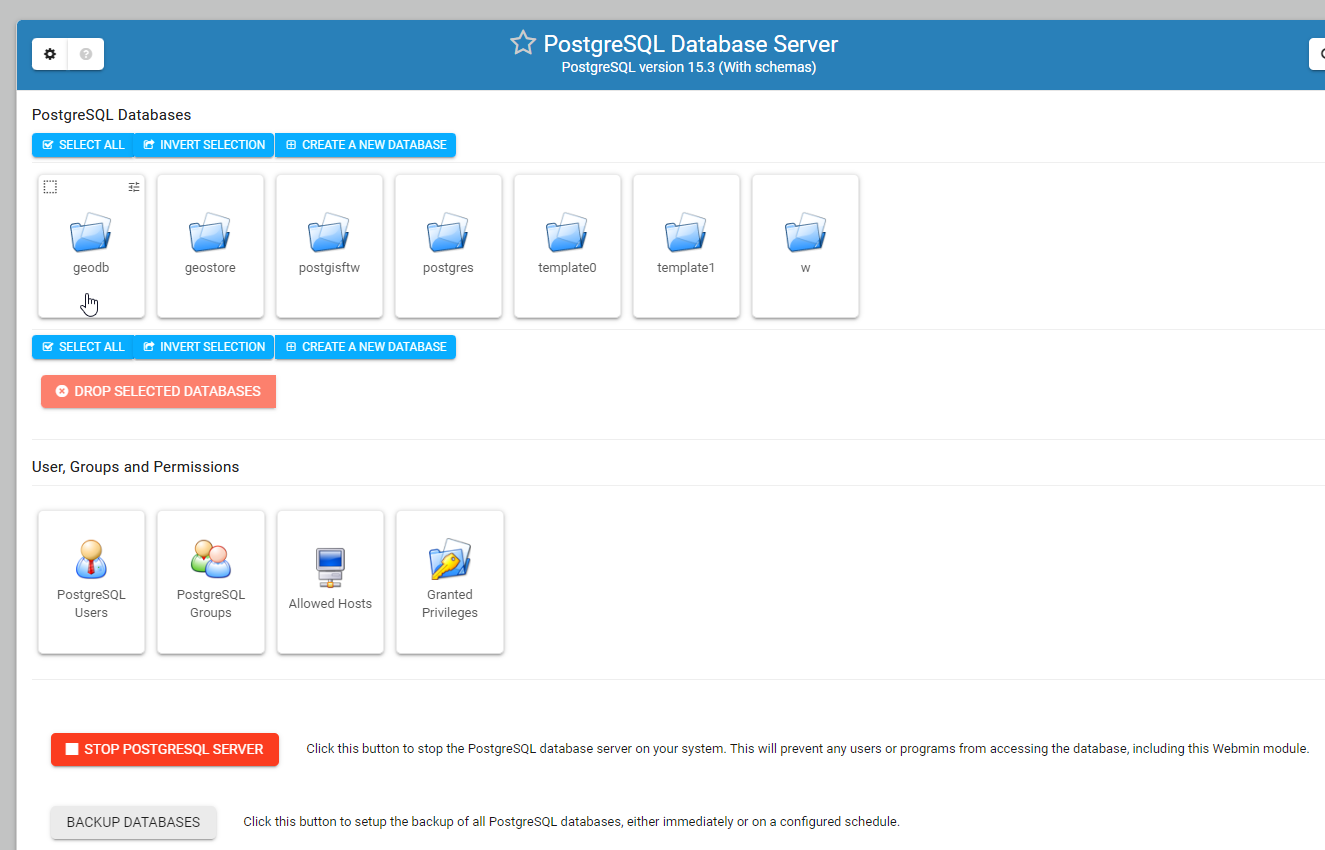Screen dimensions: 1325x850
Task: Open the postgisftw database icon
Action: click(329, 233)
